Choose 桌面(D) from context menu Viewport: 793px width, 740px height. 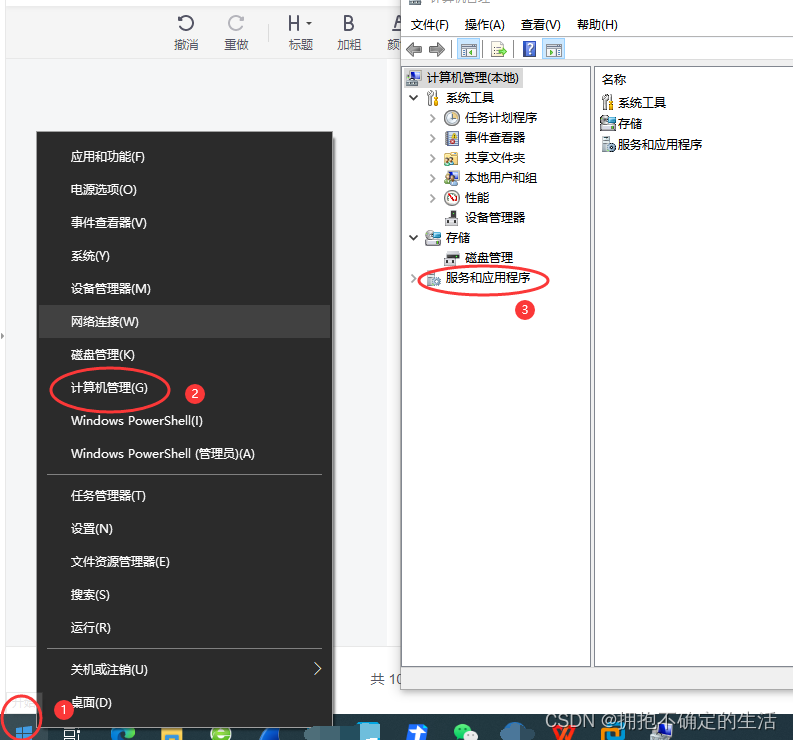point(185,702)
